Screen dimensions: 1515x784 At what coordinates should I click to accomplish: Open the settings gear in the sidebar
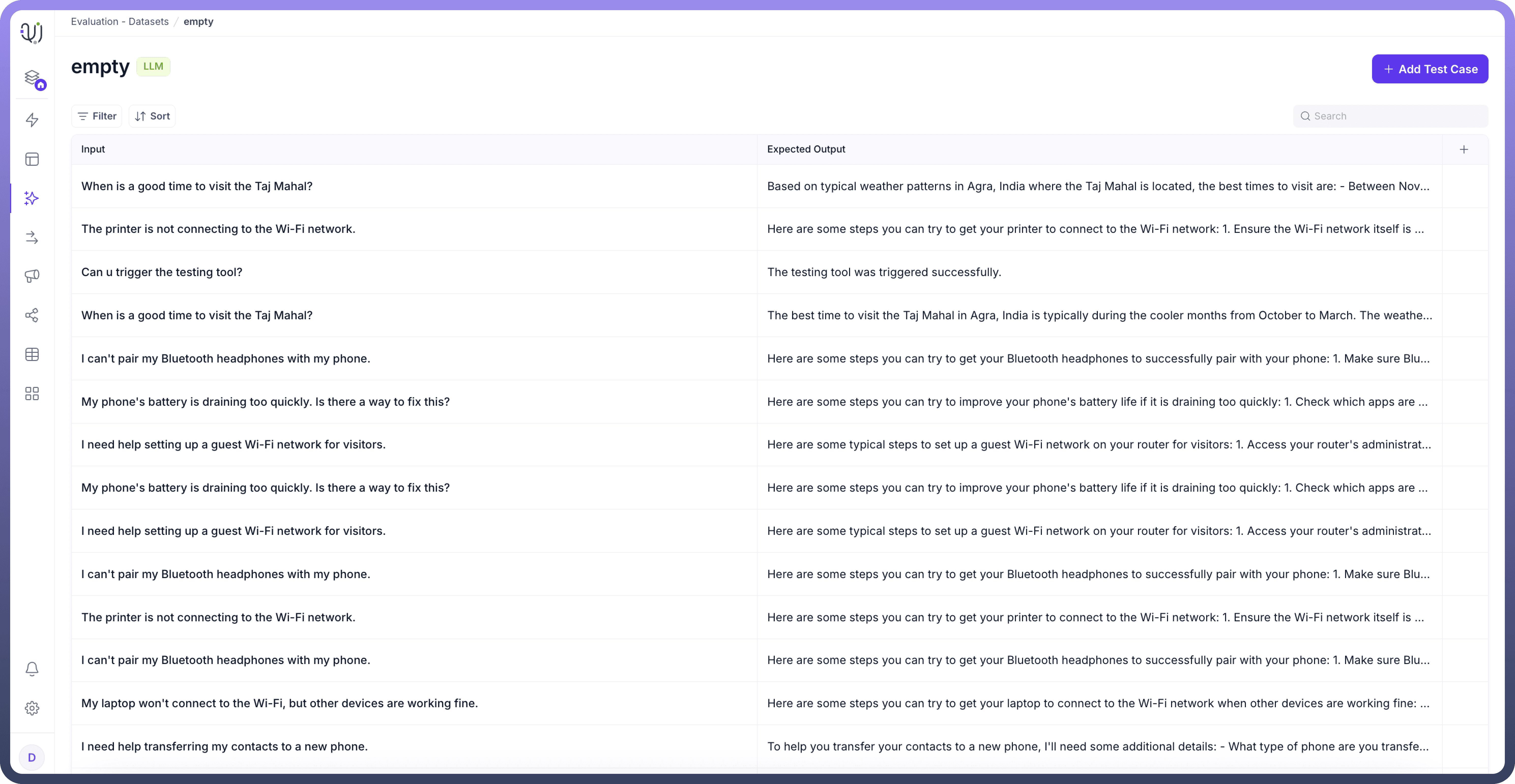(32, 708)
